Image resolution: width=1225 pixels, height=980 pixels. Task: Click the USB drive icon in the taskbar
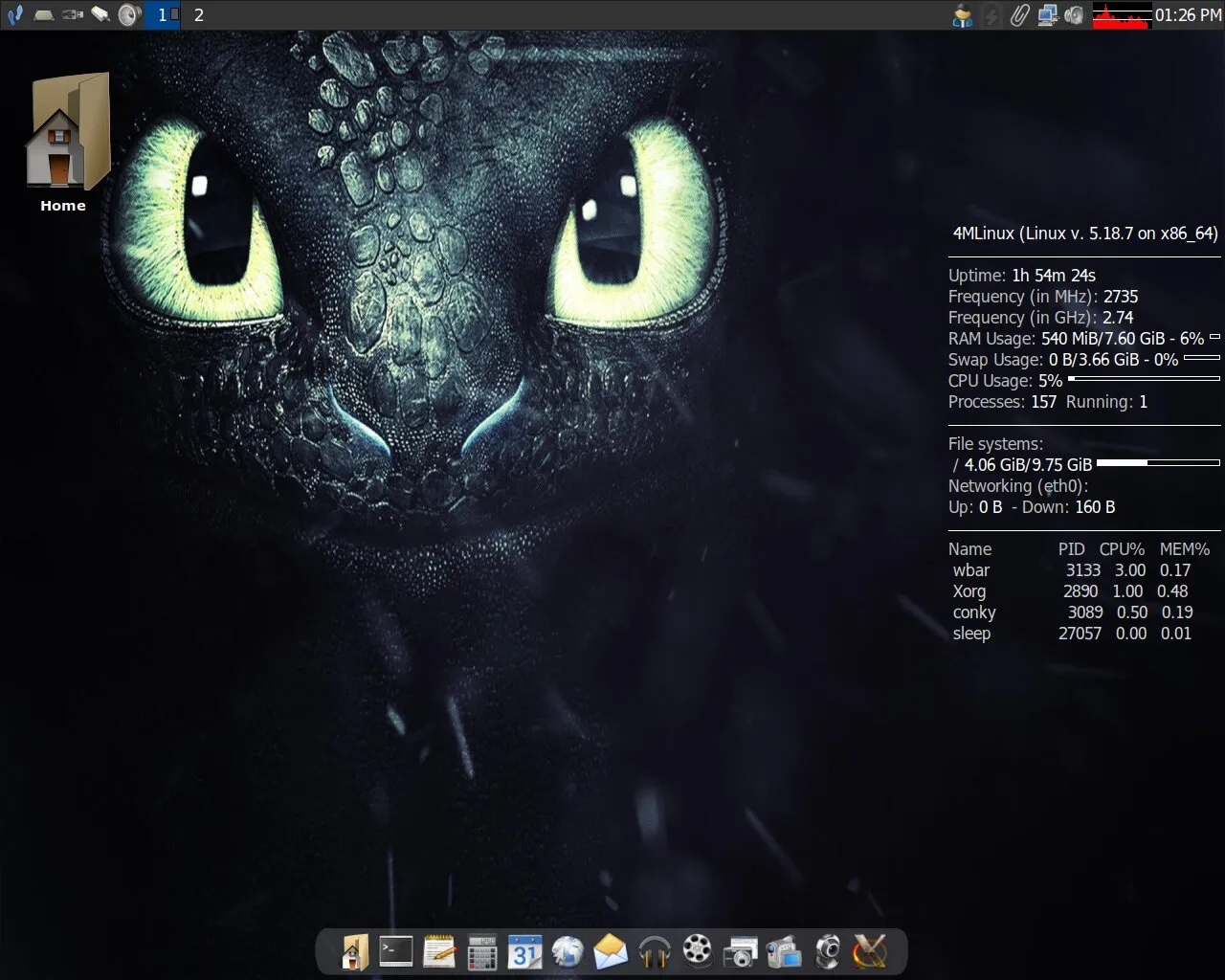(x=70, y=15)
